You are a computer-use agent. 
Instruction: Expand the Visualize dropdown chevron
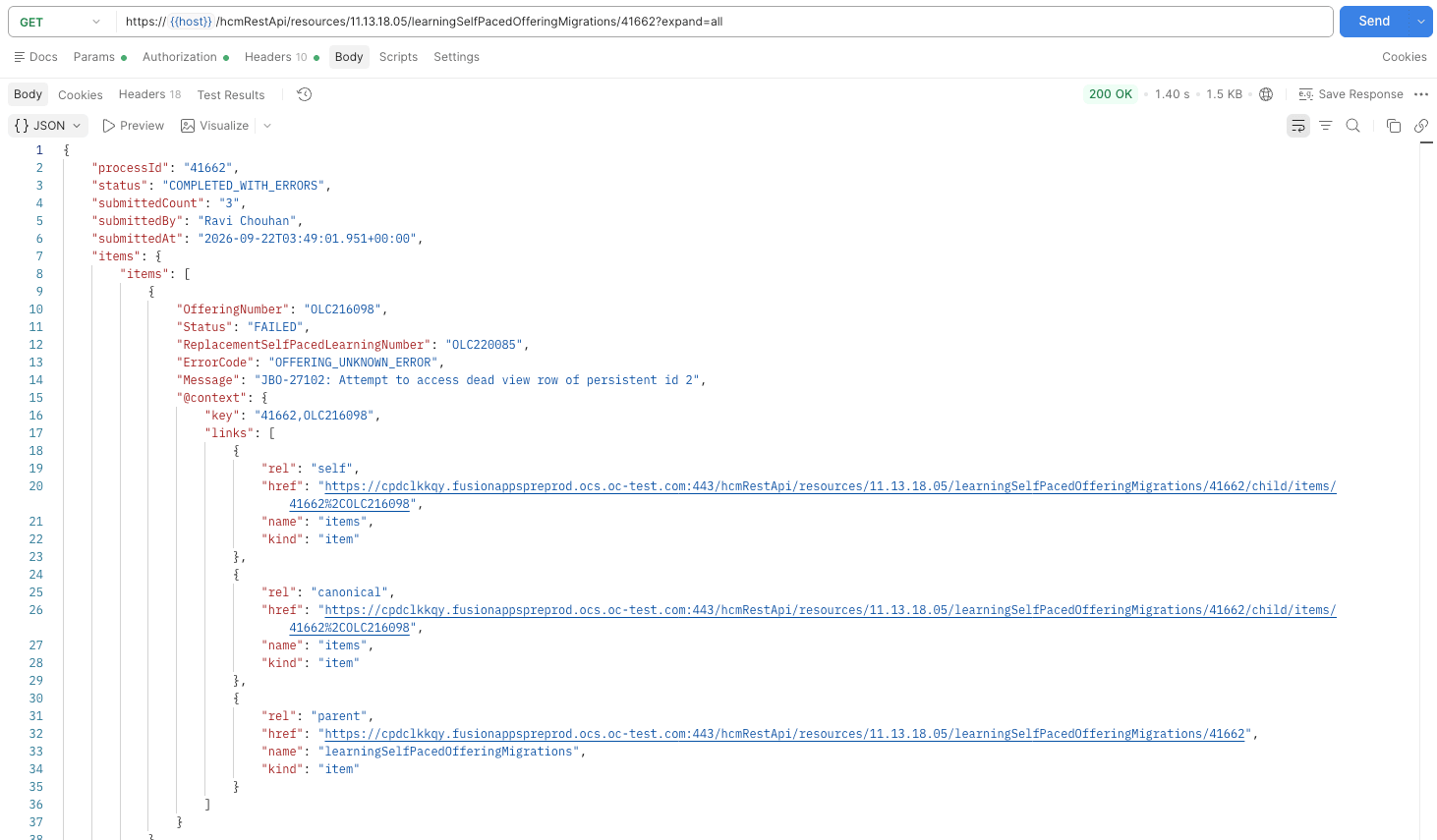point(267,126)
